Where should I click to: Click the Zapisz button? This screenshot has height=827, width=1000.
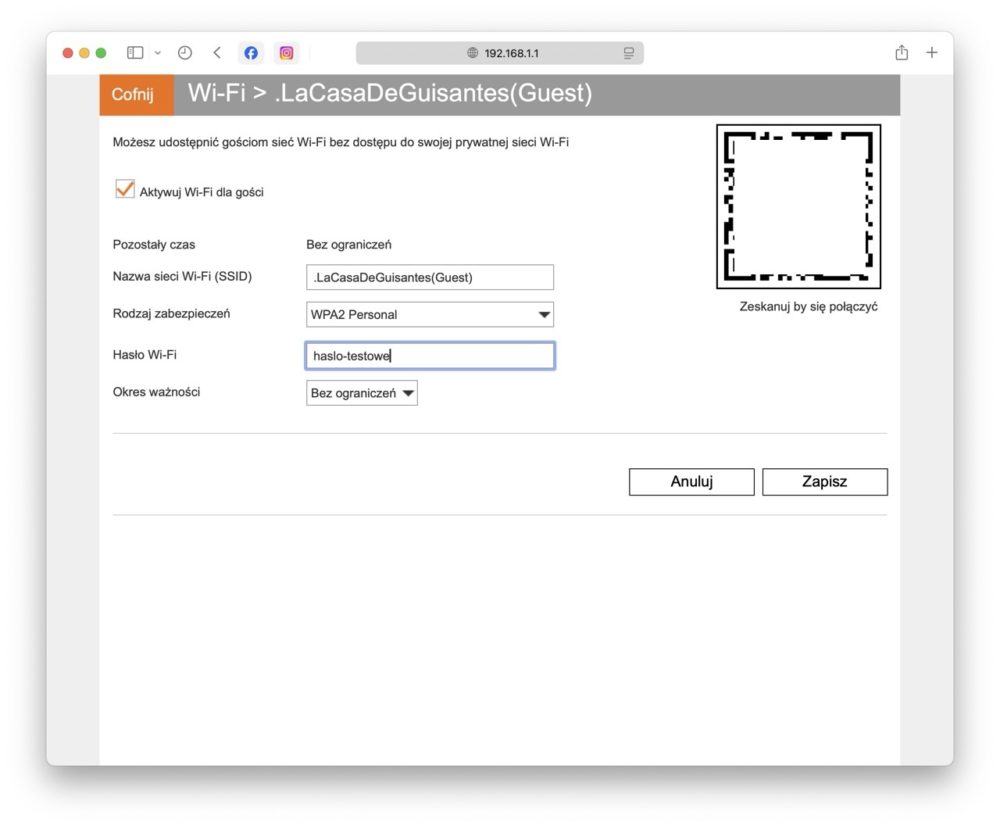(825, 481)
